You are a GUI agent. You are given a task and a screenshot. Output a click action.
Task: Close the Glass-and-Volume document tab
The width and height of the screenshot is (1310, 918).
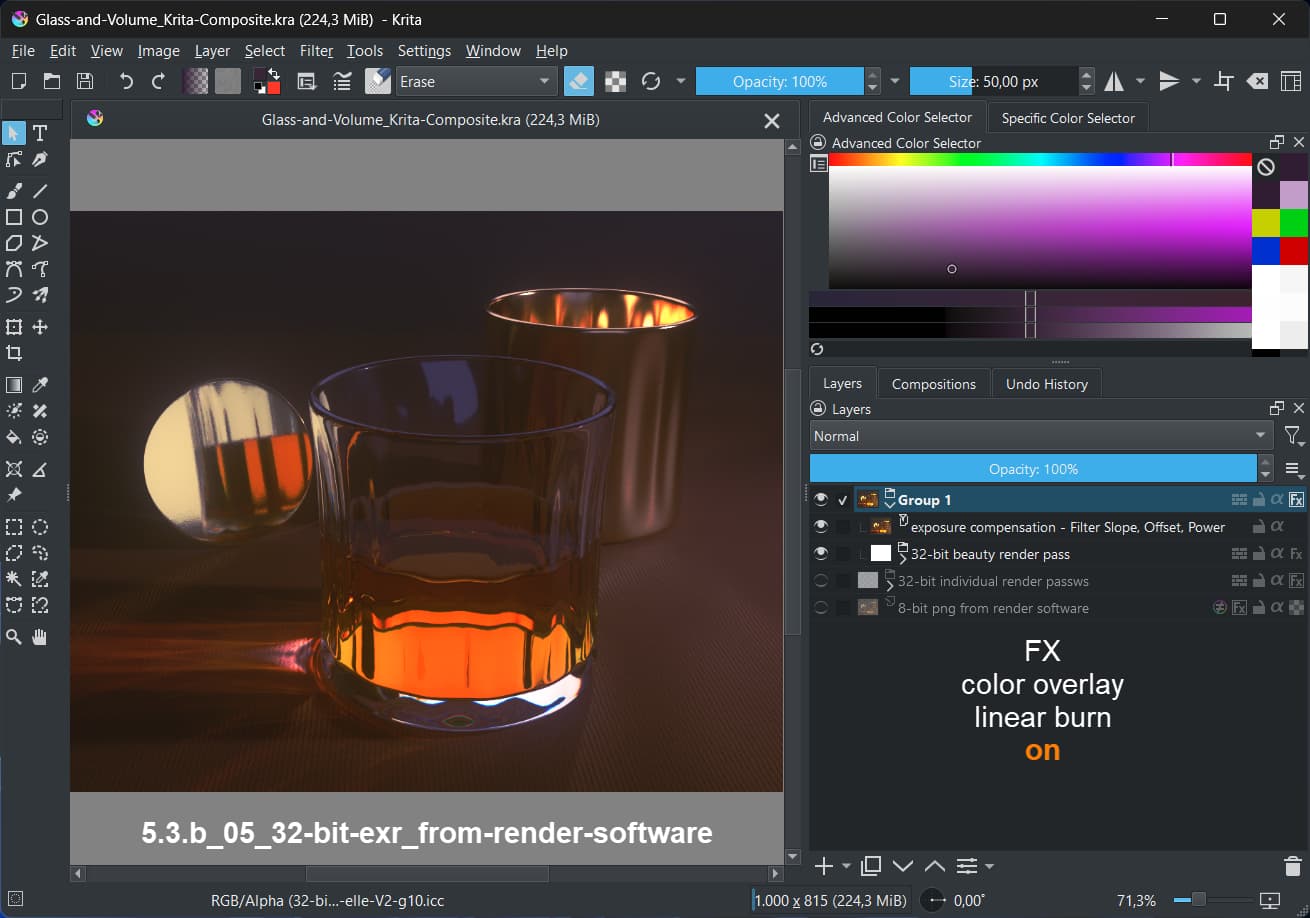tap(771, 120)
